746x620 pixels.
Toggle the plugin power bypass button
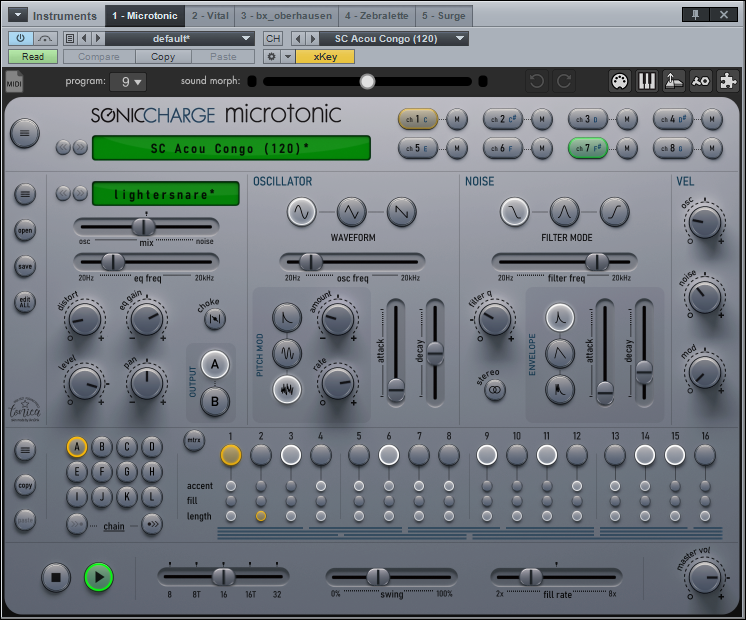20,38
